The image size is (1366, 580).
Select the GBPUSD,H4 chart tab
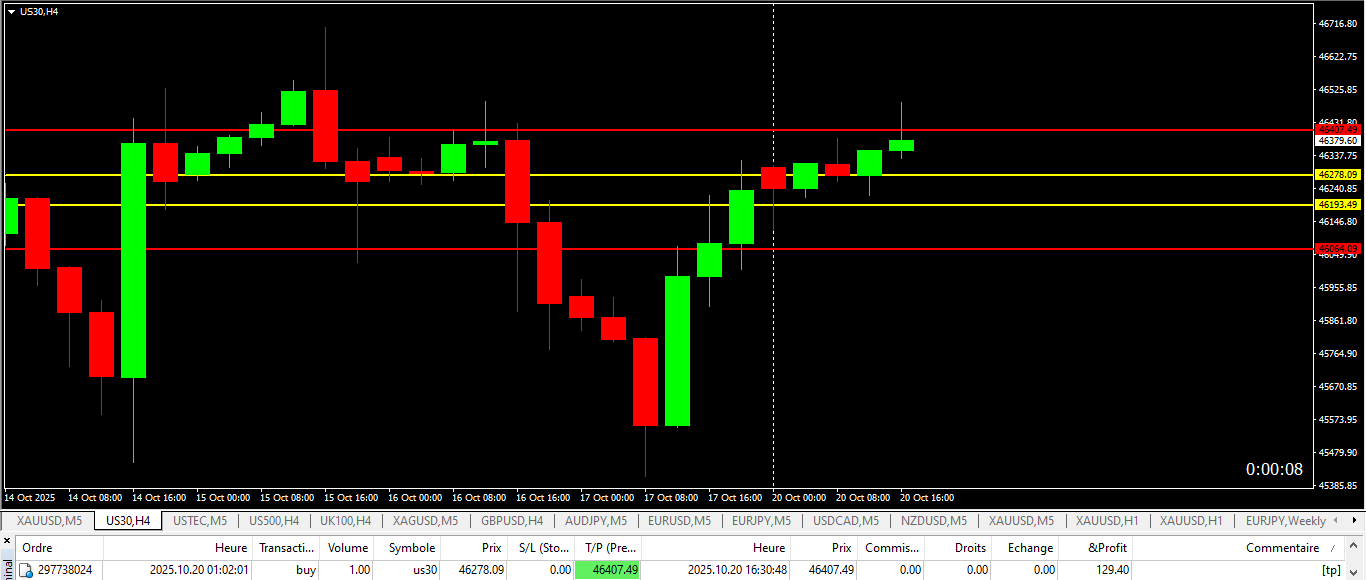512,521
